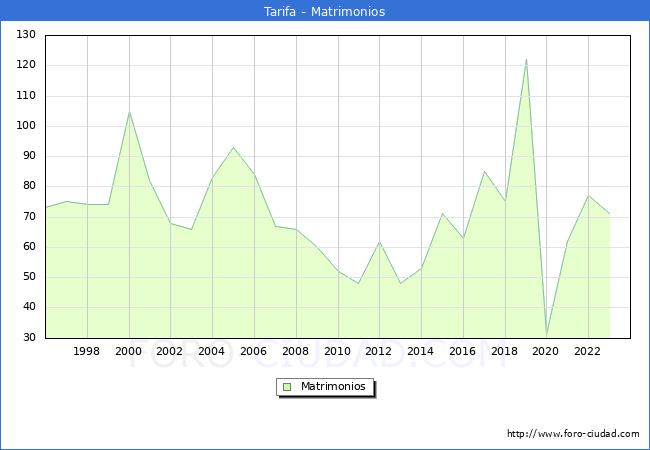This screenshot has width=650, height=450.
Task: Click the year 2000 peak point
Action: coord(129,111)
